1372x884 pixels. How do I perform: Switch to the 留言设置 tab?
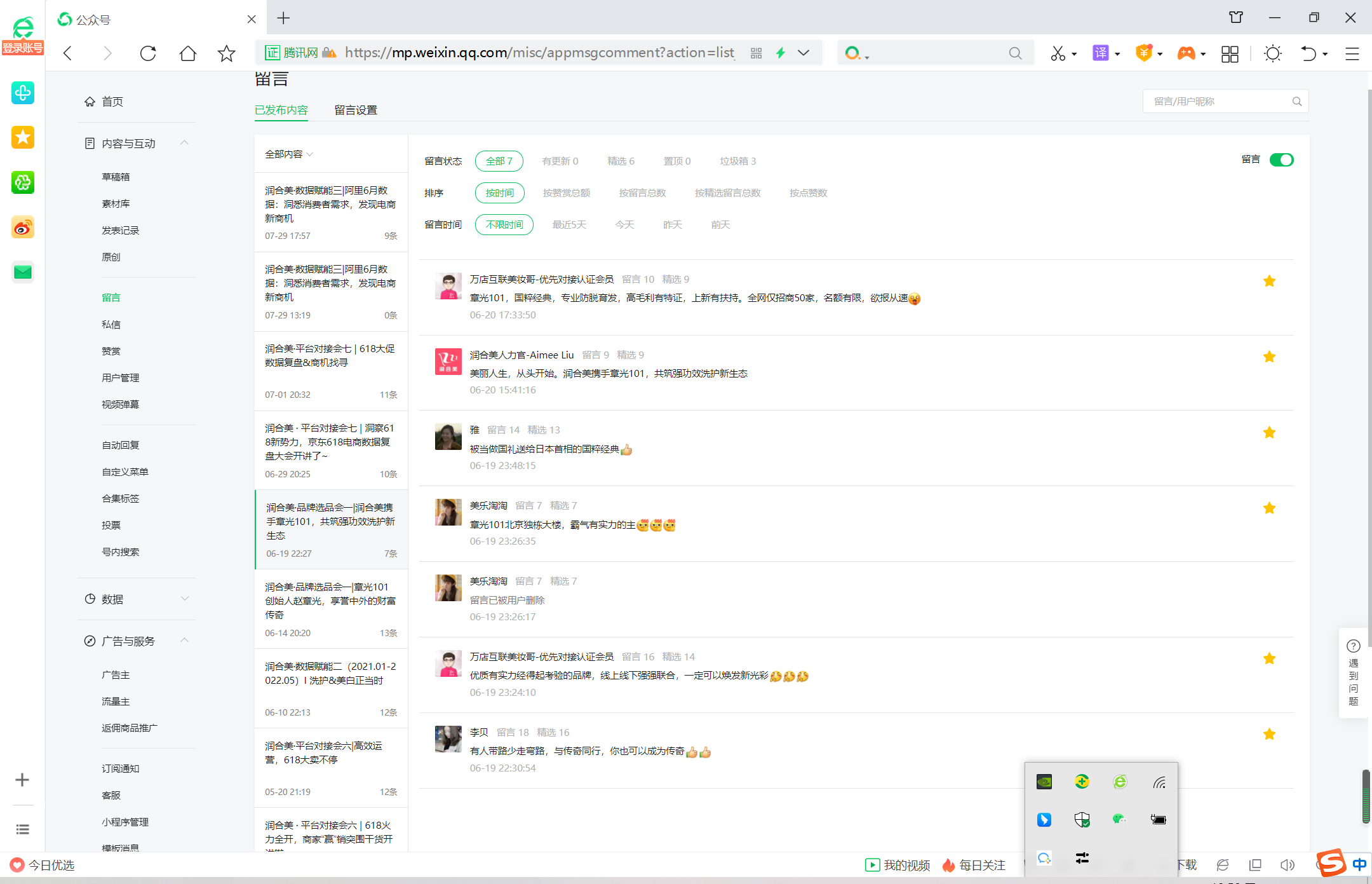coord(356,111)
